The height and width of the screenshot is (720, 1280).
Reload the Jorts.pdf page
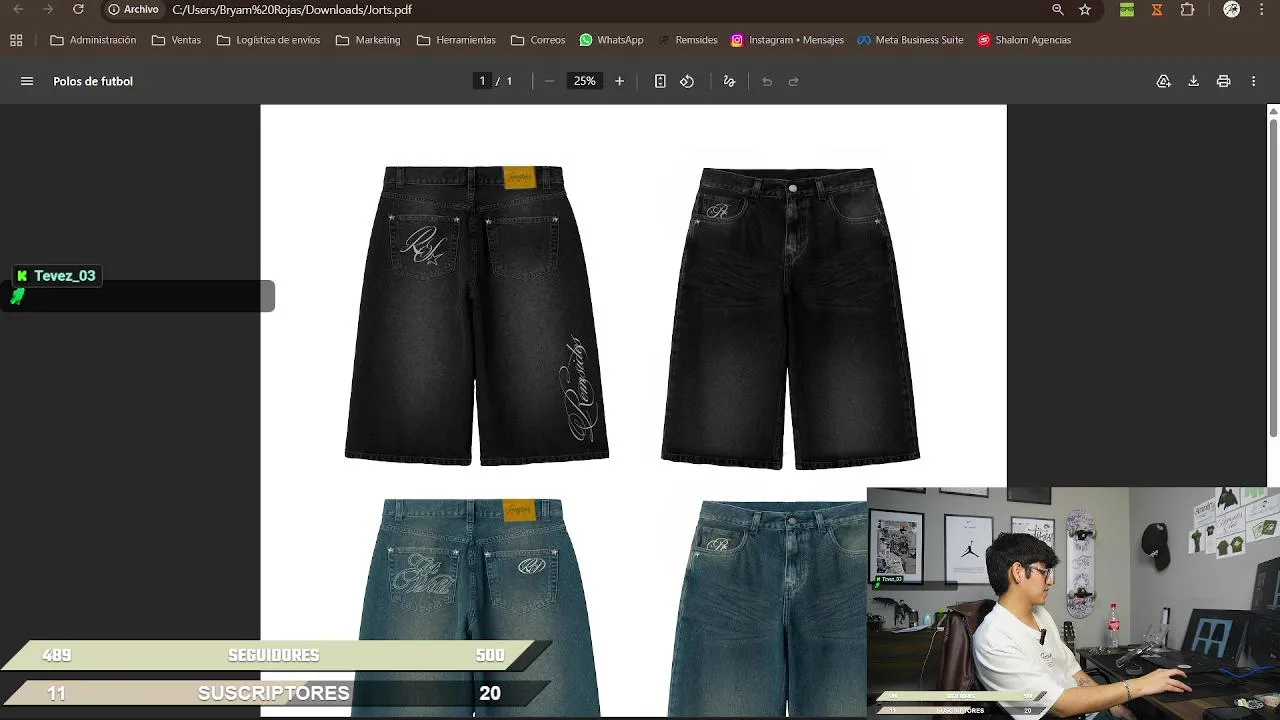click(x=78, y=9)
